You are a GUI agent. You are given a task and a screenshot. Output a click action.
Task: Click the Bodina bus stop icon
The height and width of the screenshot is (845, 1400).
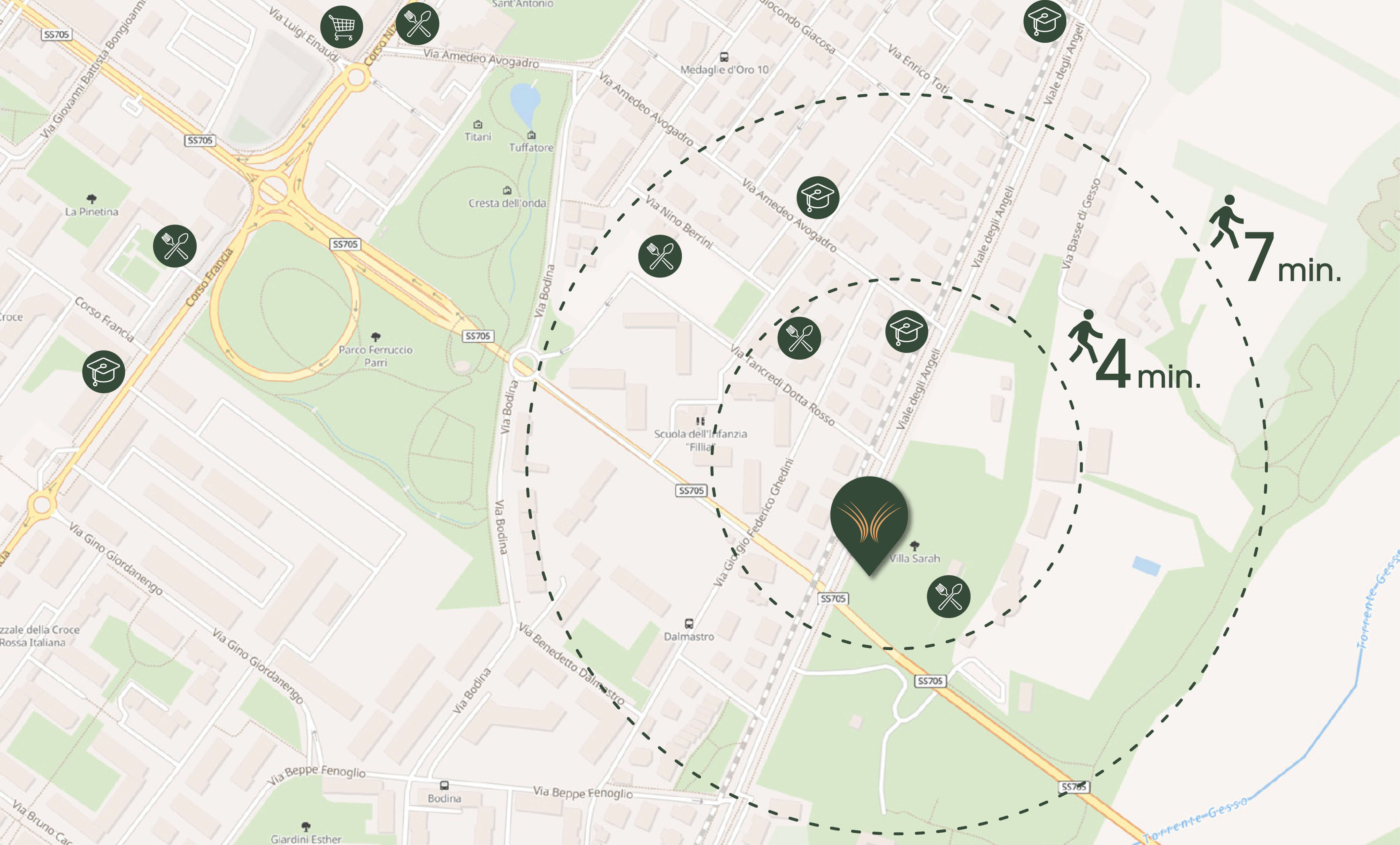coord(444,785)
